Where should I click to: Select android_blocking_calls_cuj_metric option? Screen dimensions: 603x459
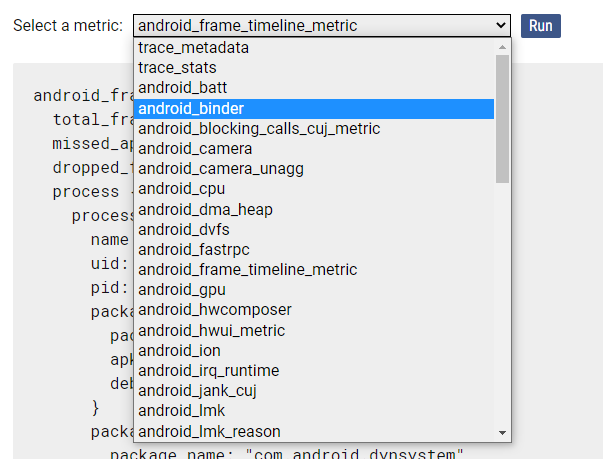pyautogui.click(x=259, y=128)
